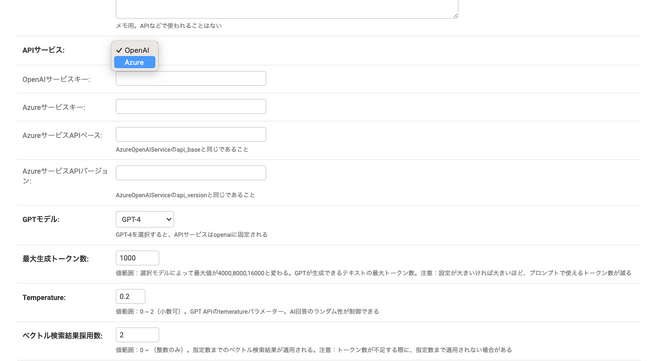Click the AzureサービスAPIベース input box
Screen dimensions: 650x361
tap(191, 135)
